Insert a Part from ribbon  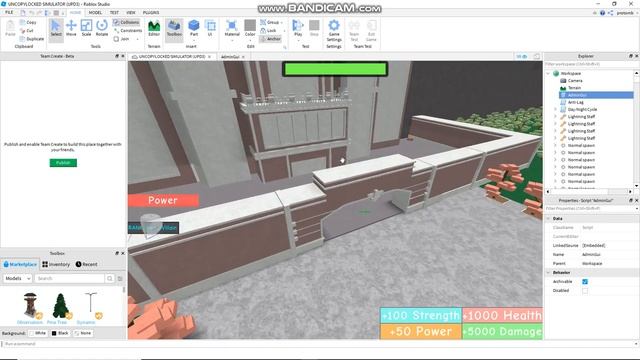pos(194,28)
